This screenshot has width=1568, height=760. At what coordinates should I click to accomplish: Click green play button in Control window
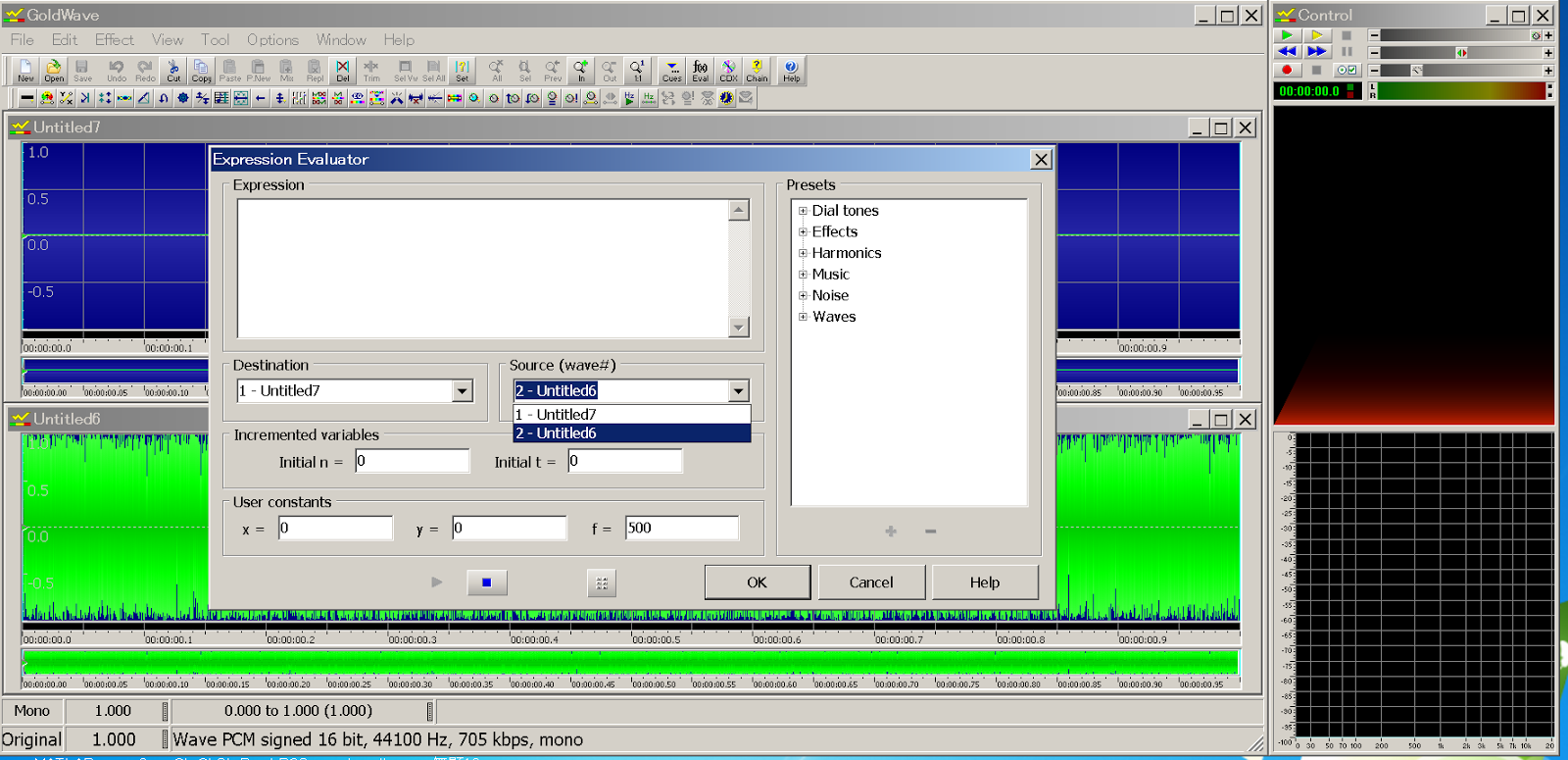[x=1287, y=35]
